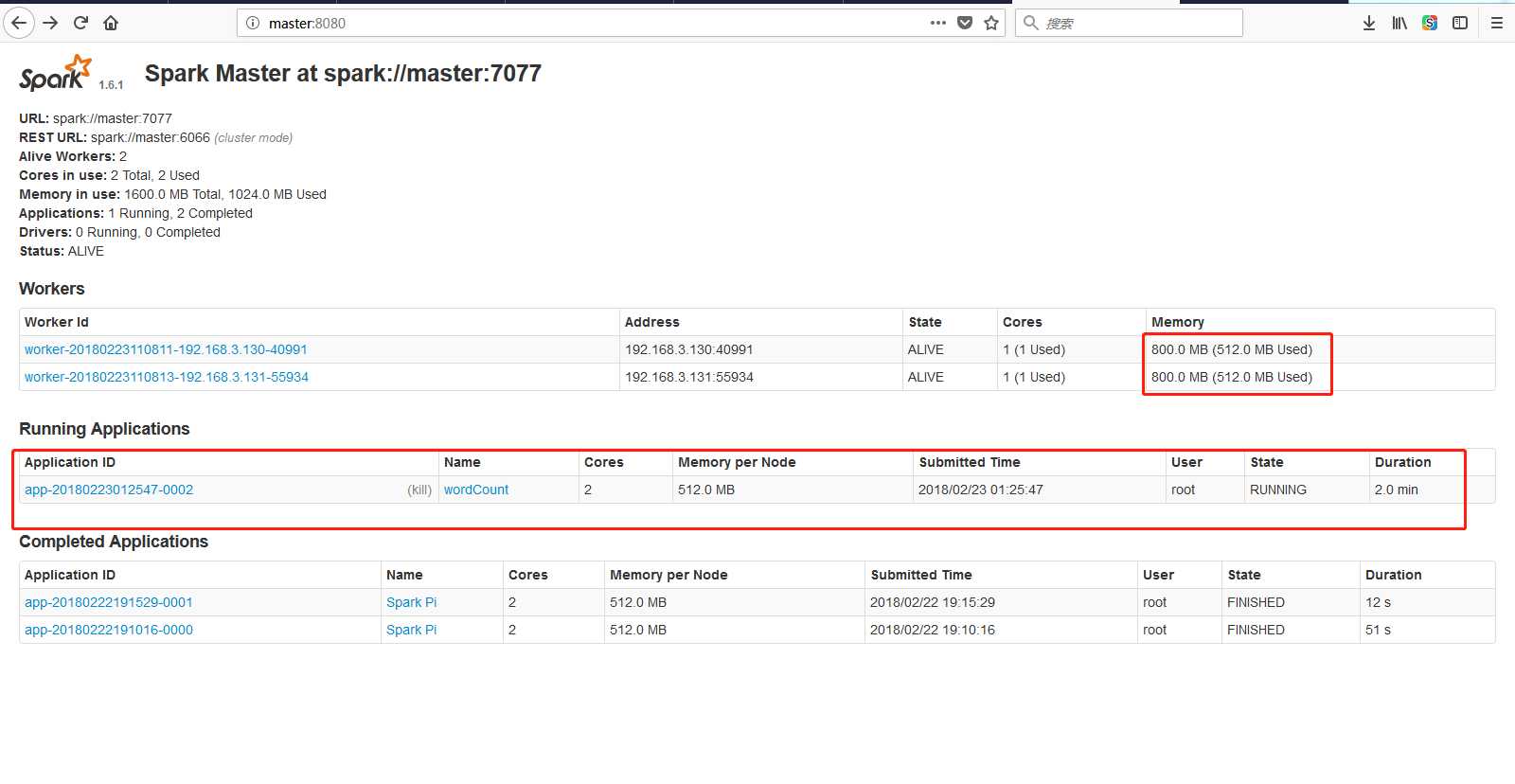Open Spark Pi link with 51 s duration
The height and width of the screenshot is (784, 1515).
[x=412, y=630]
